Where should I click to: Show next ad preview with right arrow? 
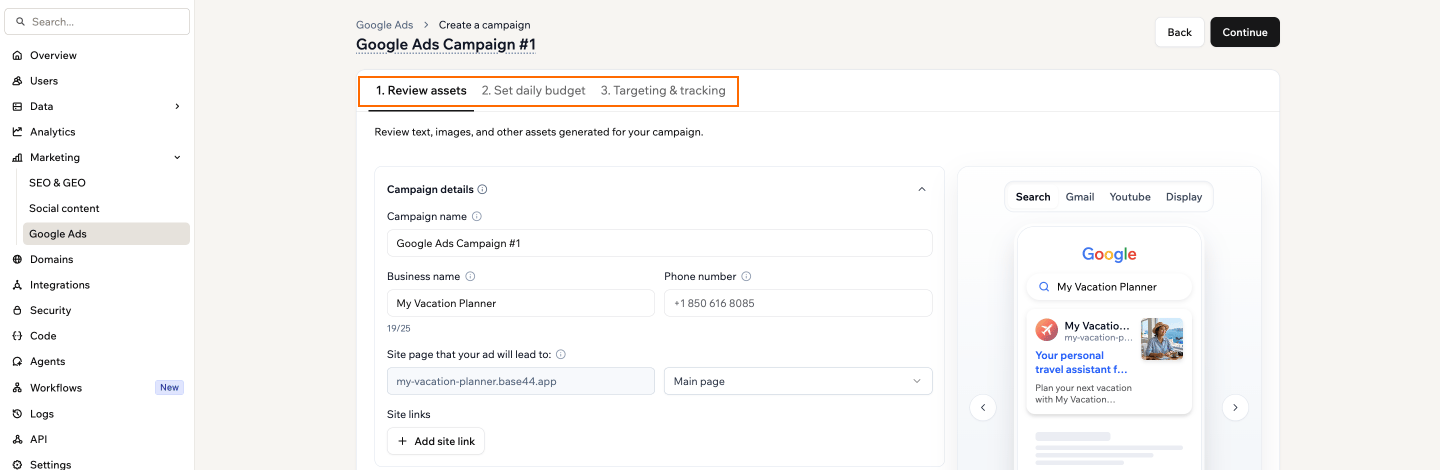coord(1235,407)
